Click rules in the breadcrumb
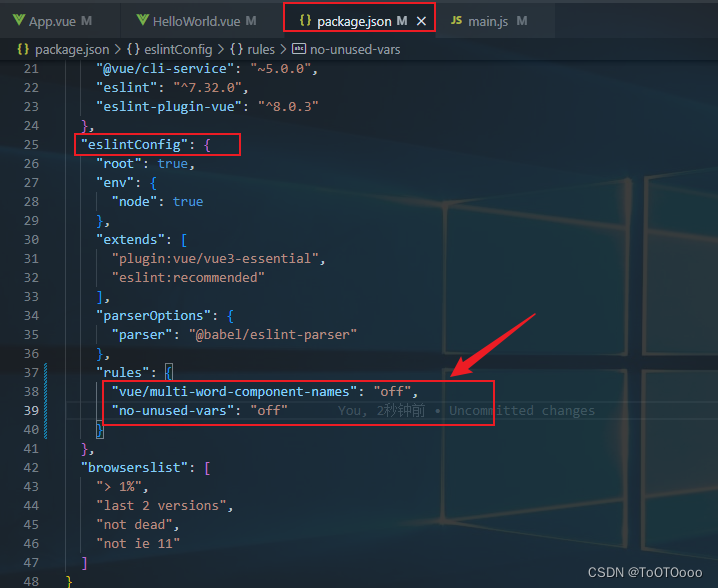Image resolution: width=718 pixels, height=588 pixels. [x=261, y=49]
